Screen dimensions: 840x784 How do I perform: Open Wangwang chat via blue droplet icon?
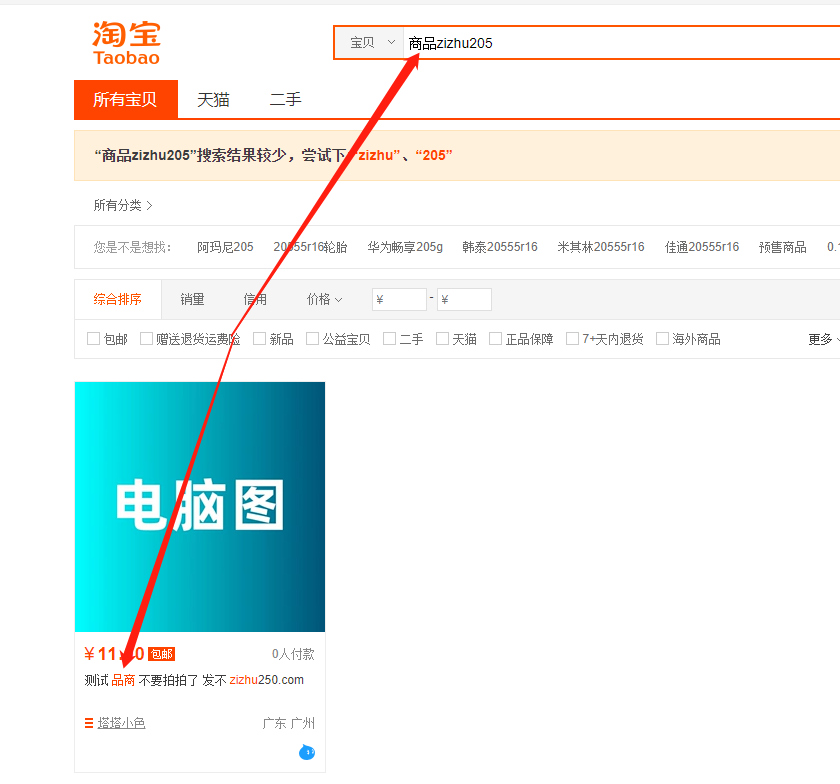(x=307, y=752)
